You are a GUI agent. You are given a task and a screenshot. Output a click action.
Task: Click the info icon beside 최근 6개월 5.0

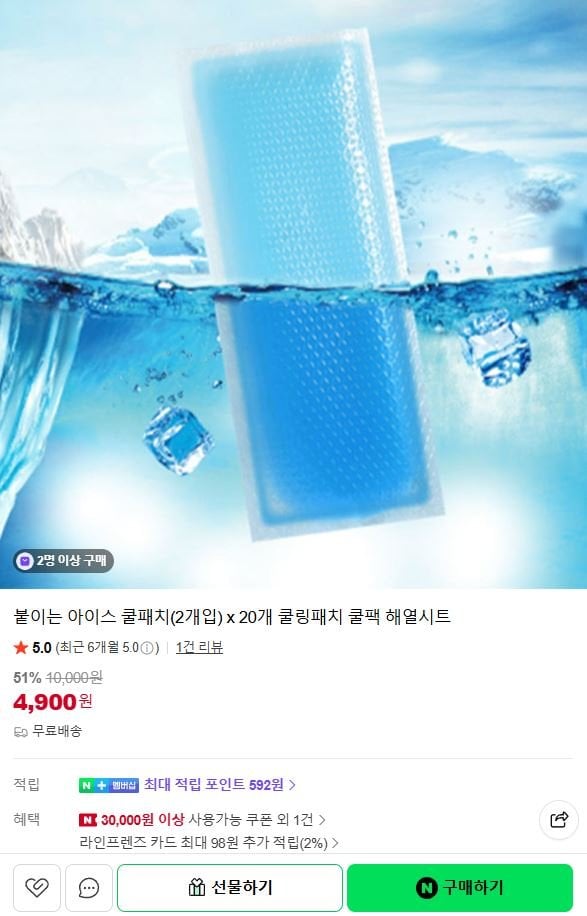coord(147,648)
